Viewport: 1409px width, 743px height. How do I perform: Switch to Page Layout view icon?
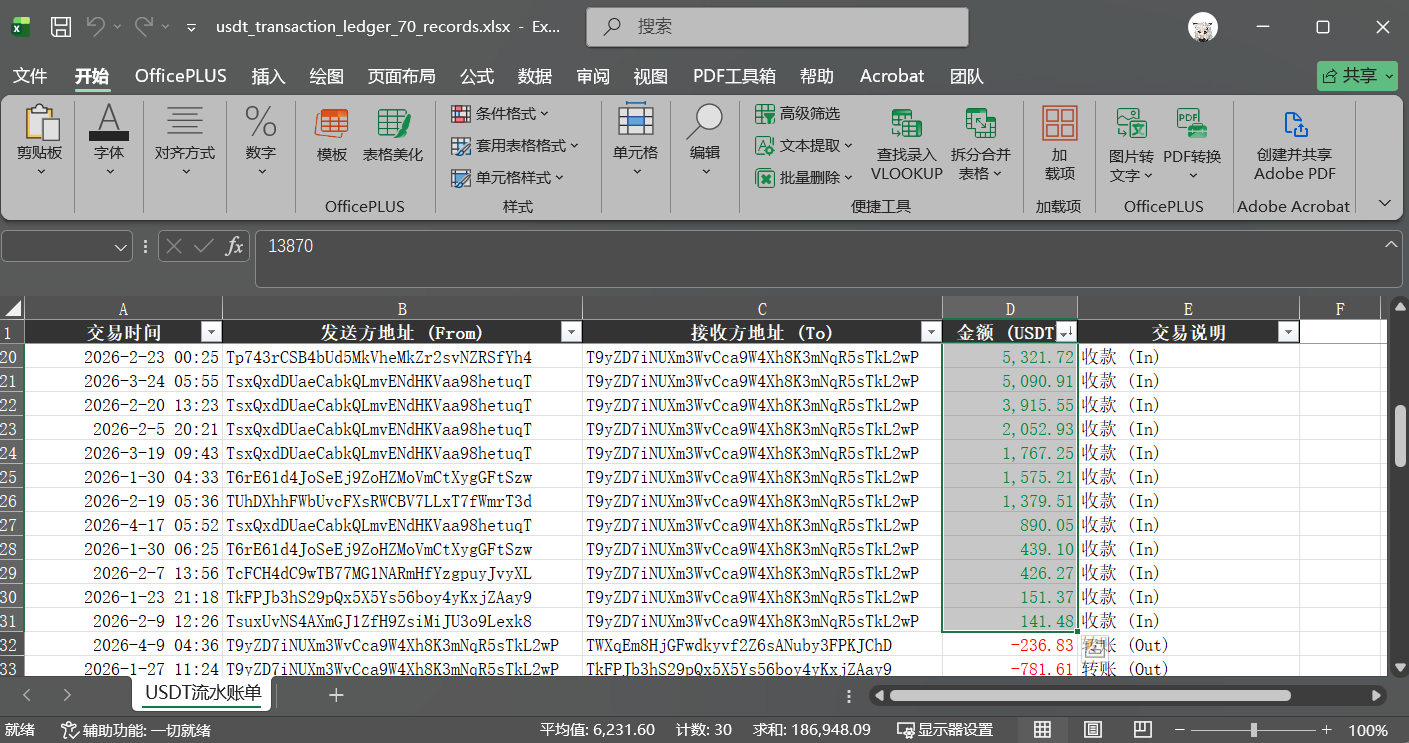pyautogui.click(x=1093, y=730)
